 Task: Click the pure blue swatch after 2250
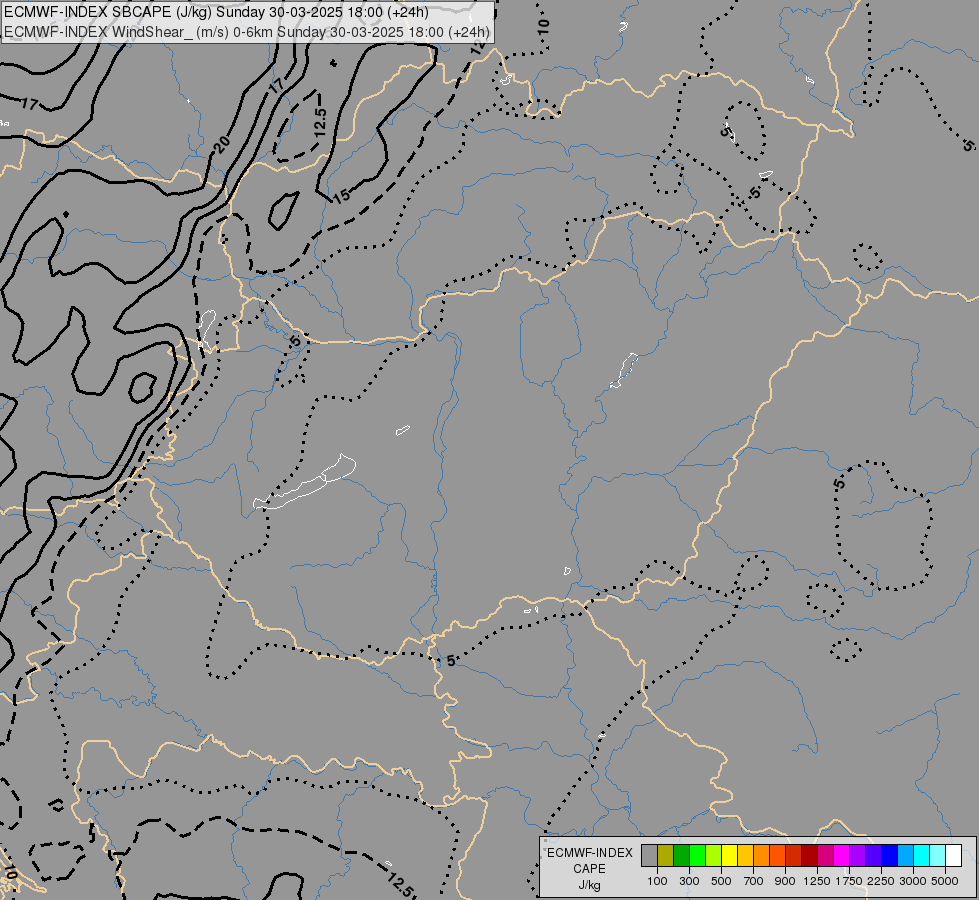889,855
